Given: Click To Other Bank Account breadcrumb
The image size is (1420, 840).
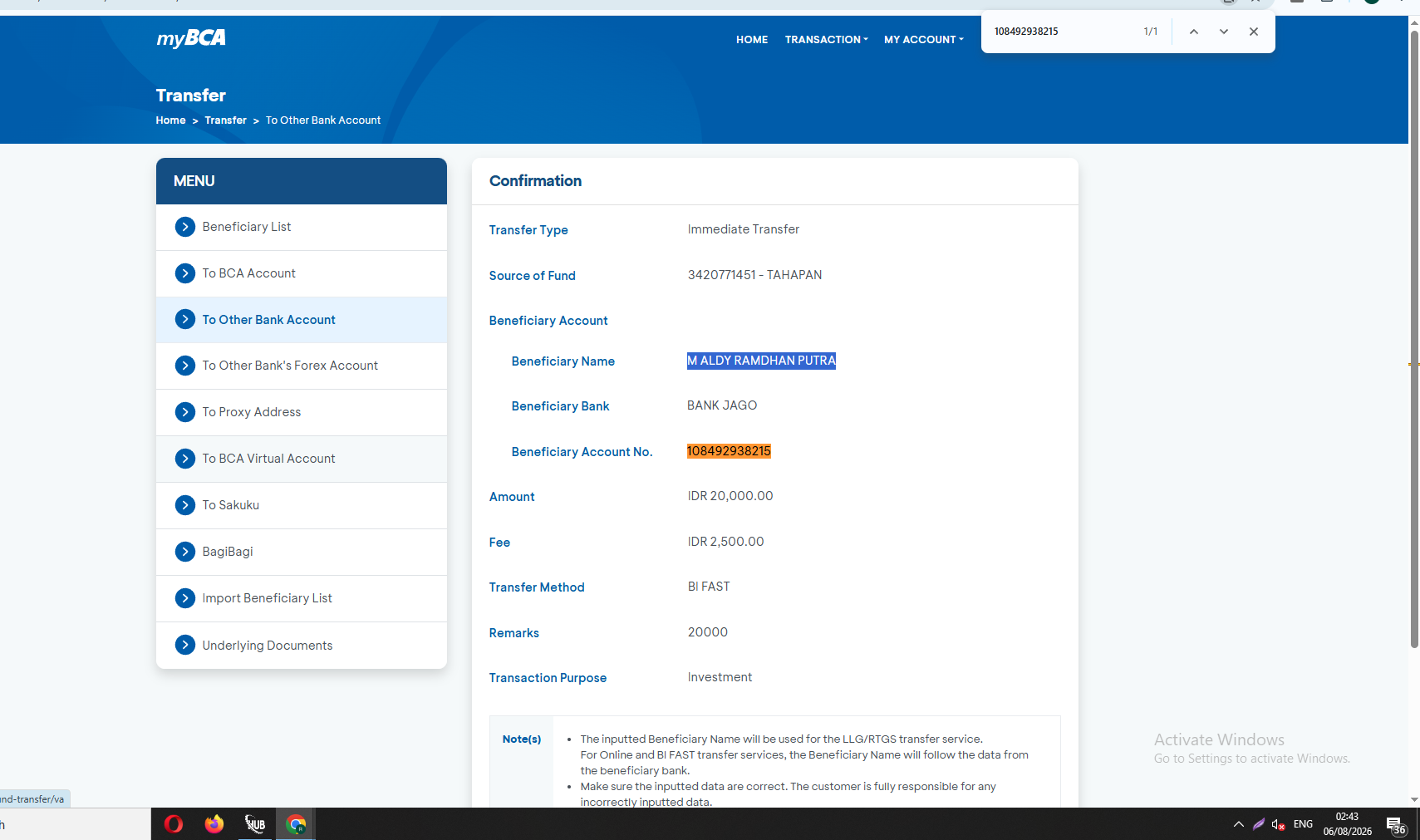Looking at the screenshot, I should [323, 120].
